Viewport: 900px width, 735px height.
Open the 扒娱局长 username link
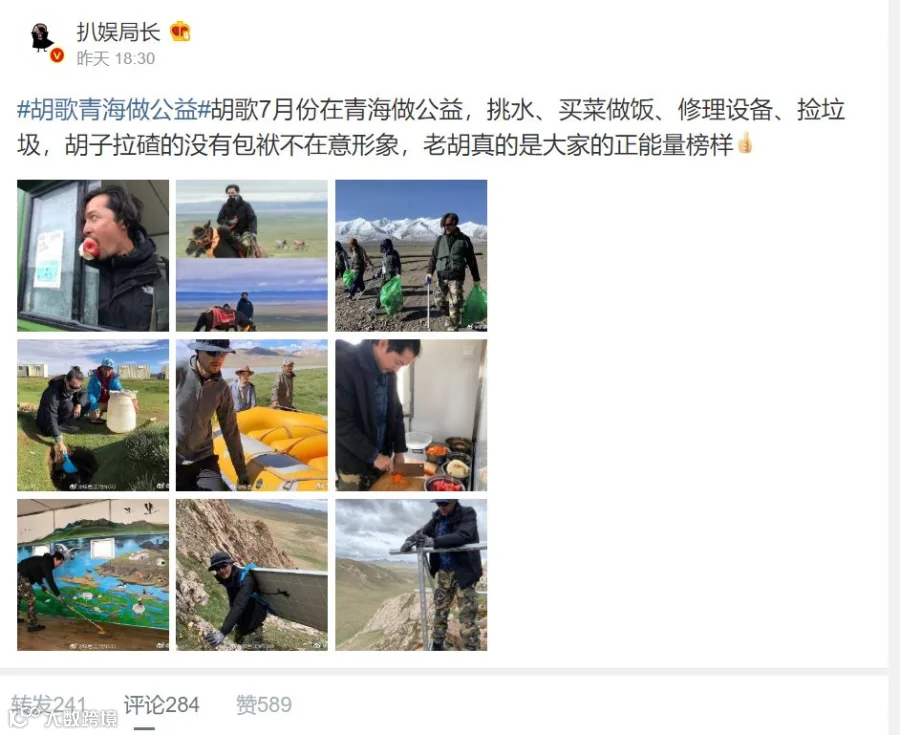click(x=118, y=32)
